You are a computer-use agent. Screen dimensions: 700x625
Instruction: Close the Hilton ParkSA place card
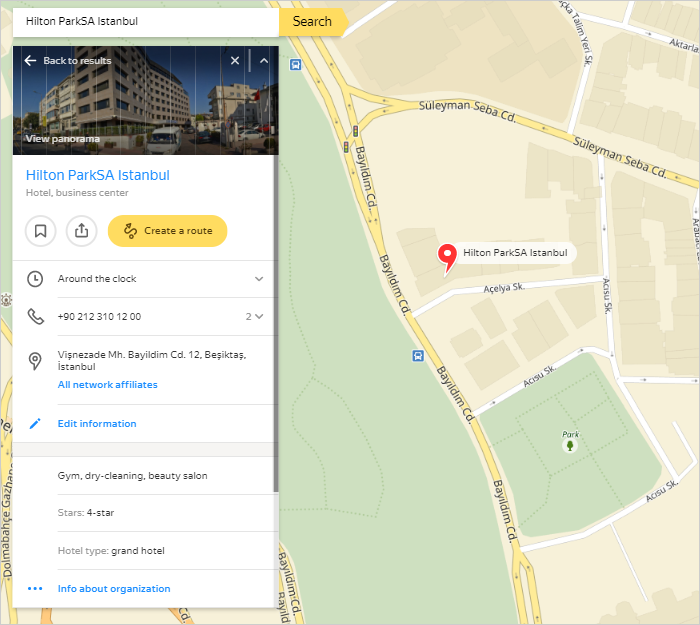235,61
